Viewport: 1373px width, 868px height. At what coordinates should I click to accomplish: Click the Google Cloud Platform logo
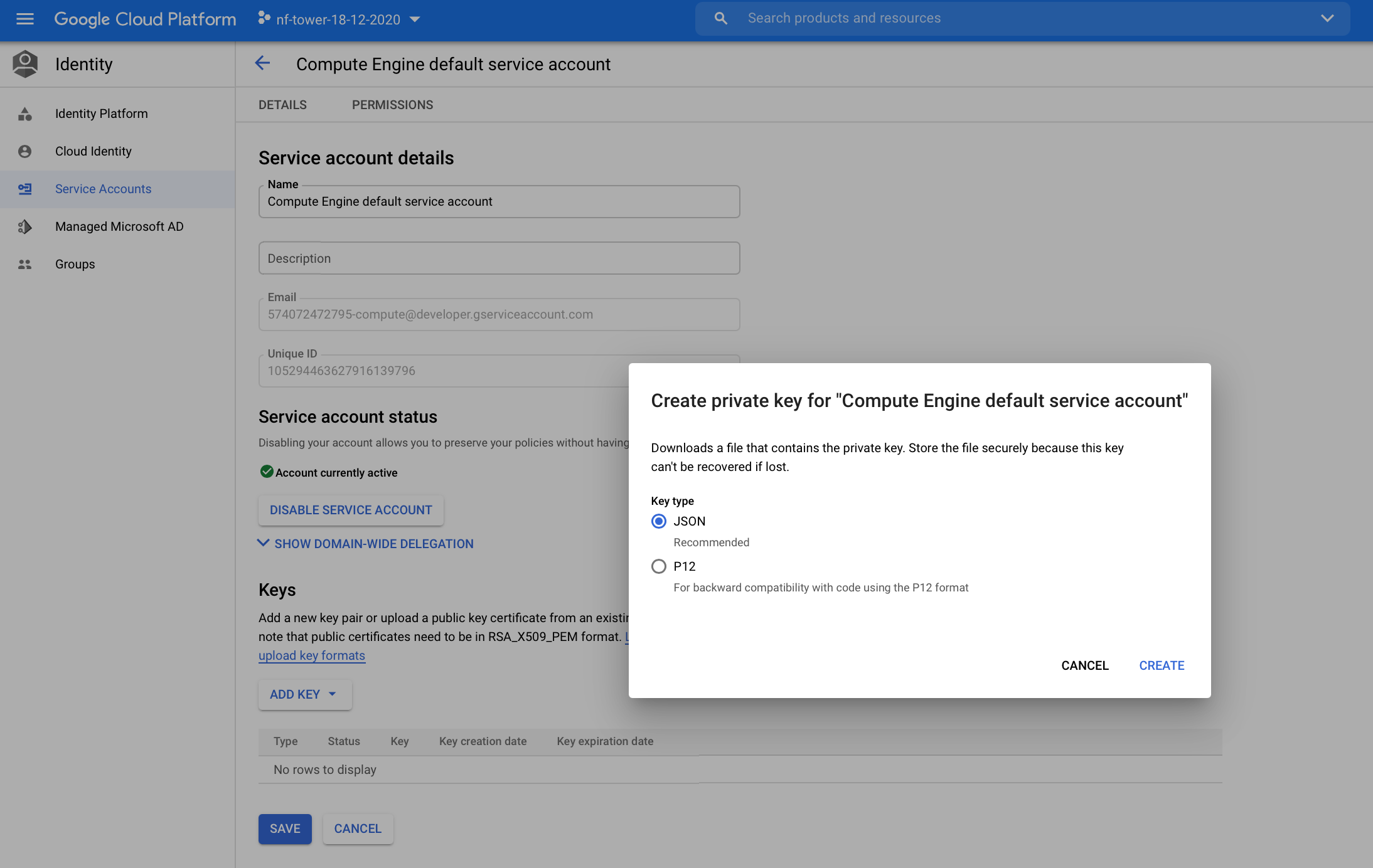[145, 19]
